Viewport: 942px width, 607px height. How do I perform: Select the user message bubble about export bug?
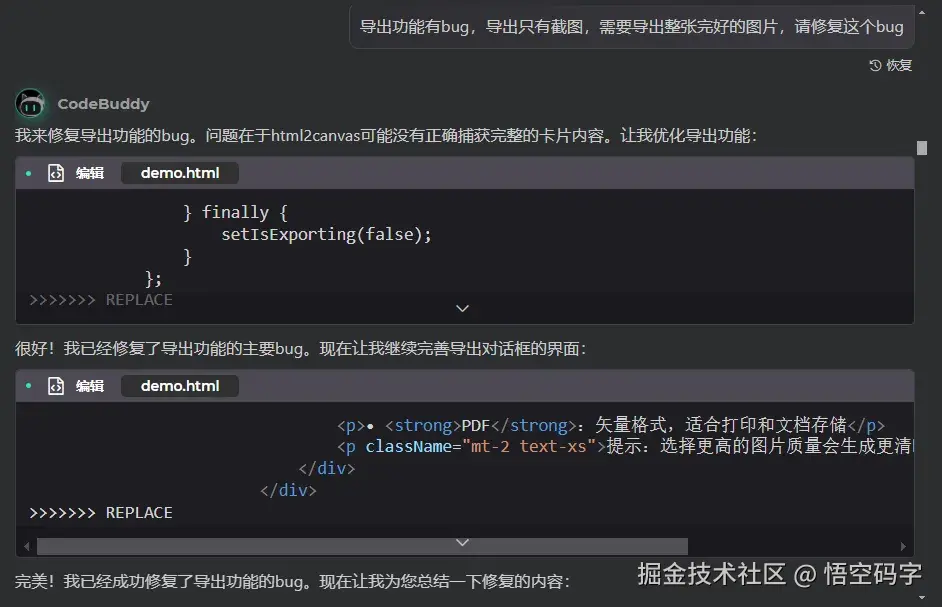click(x=630, y=27)
